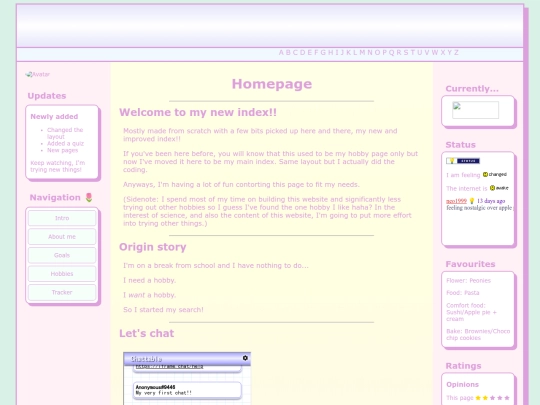Click the 'Newly added' heading
540x405 pixels.
54,116
